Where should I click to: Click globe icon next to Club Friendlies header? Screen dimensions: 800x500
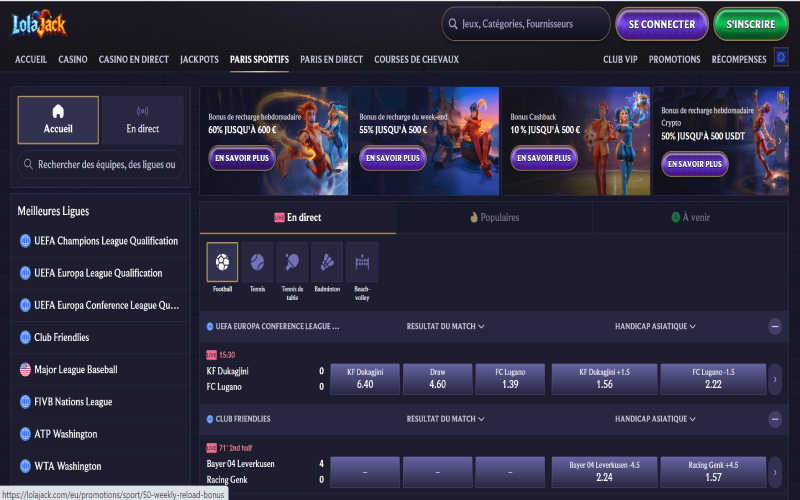click(x=210, y=419)
